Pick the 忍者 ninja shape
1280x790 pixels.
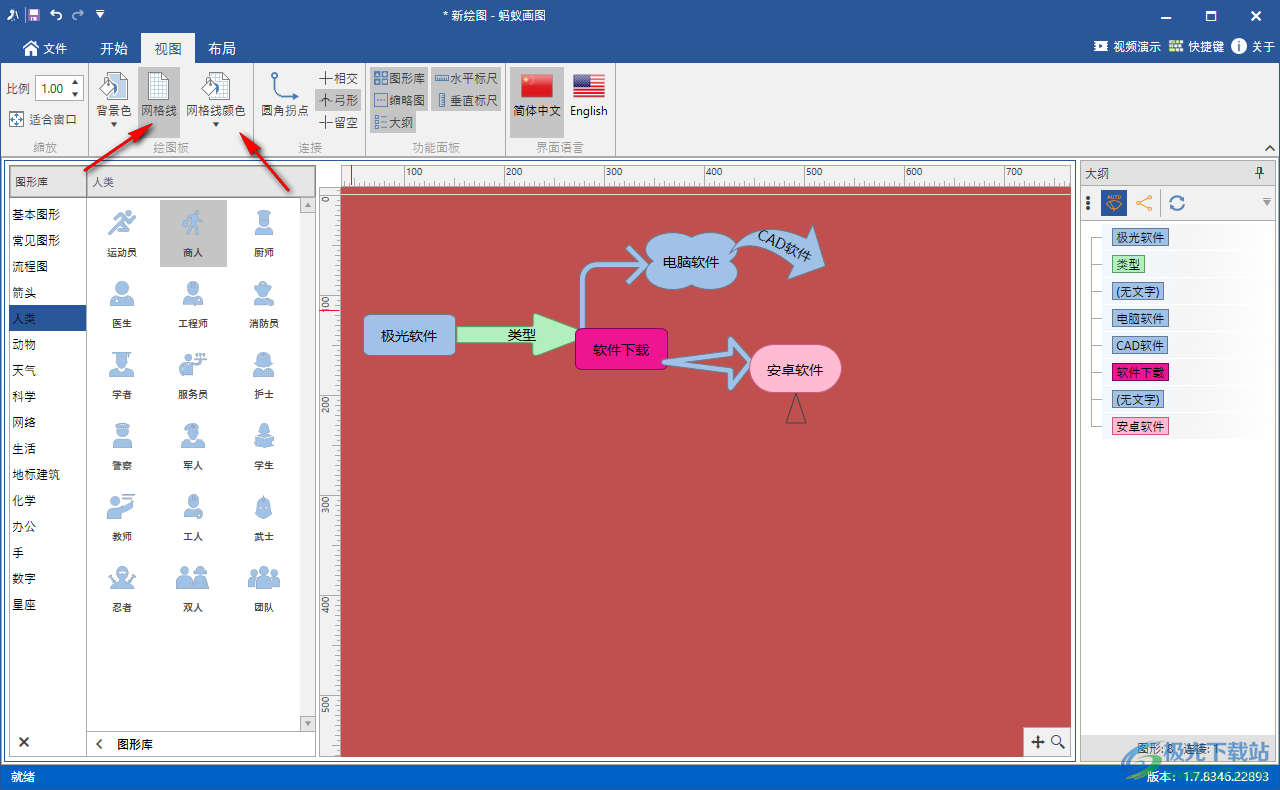pos(122,588)
